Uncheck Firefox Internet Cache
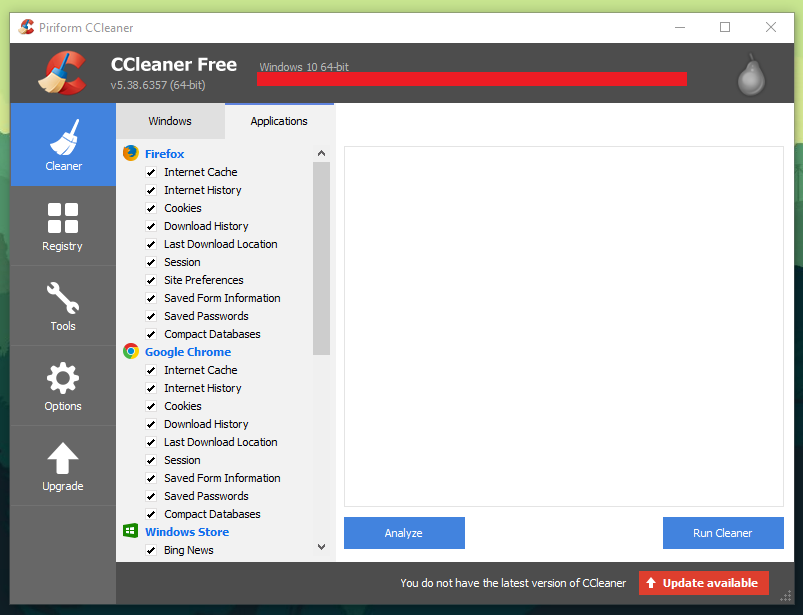Viewport: 803px width, 615px height. point(151,172)
